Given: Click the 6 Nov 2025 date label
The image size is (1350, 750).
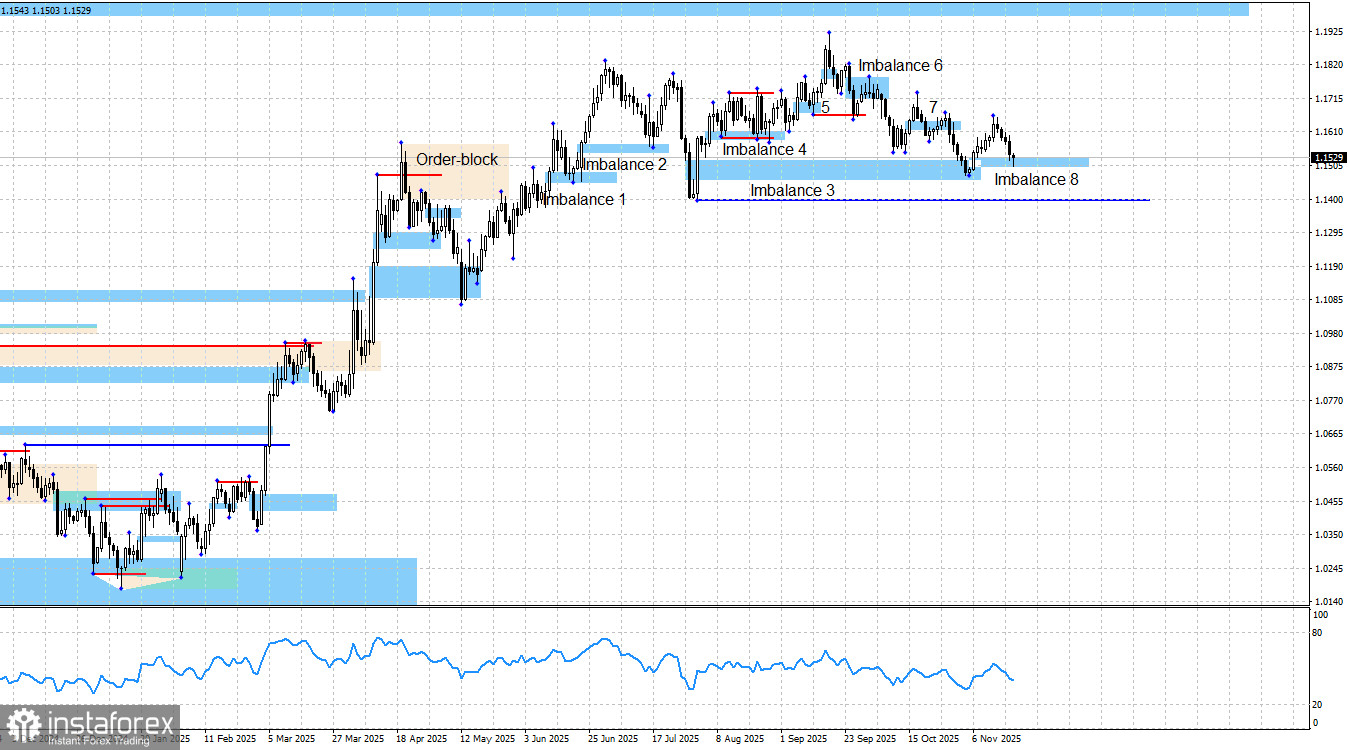Looking at the screenshot, I should point(997,738).
